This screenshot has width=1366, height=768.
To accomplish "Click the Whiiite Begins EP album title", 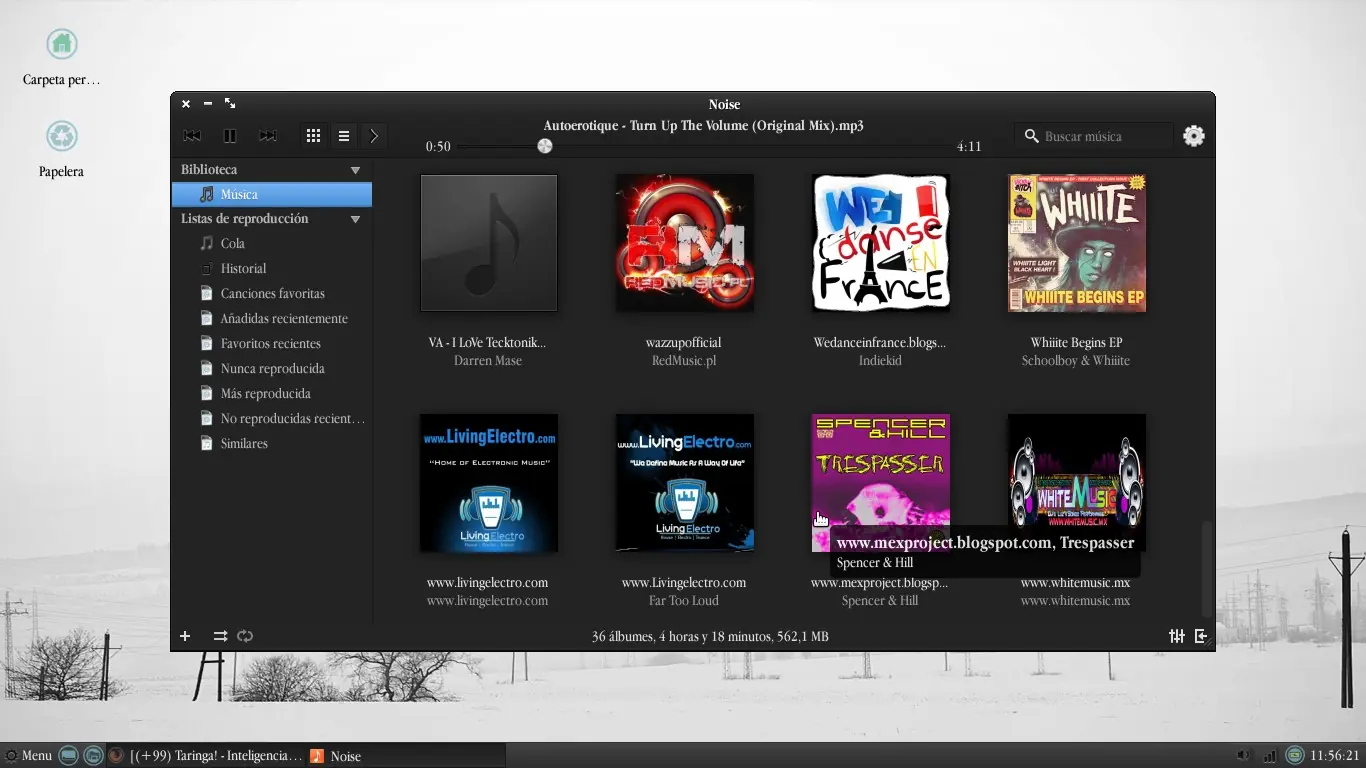I will (x=1076, y=343).
